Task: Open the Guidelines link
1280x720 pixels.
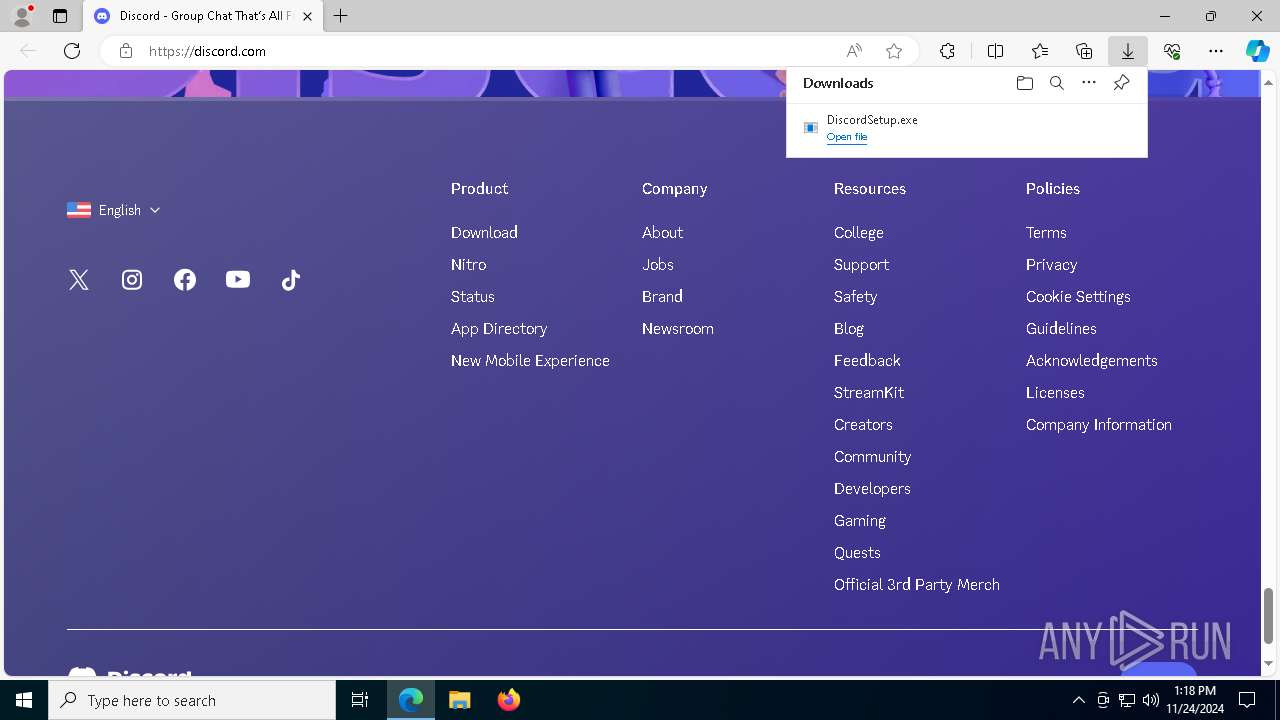Action: pyautogui.click(x=1061, y=328)
